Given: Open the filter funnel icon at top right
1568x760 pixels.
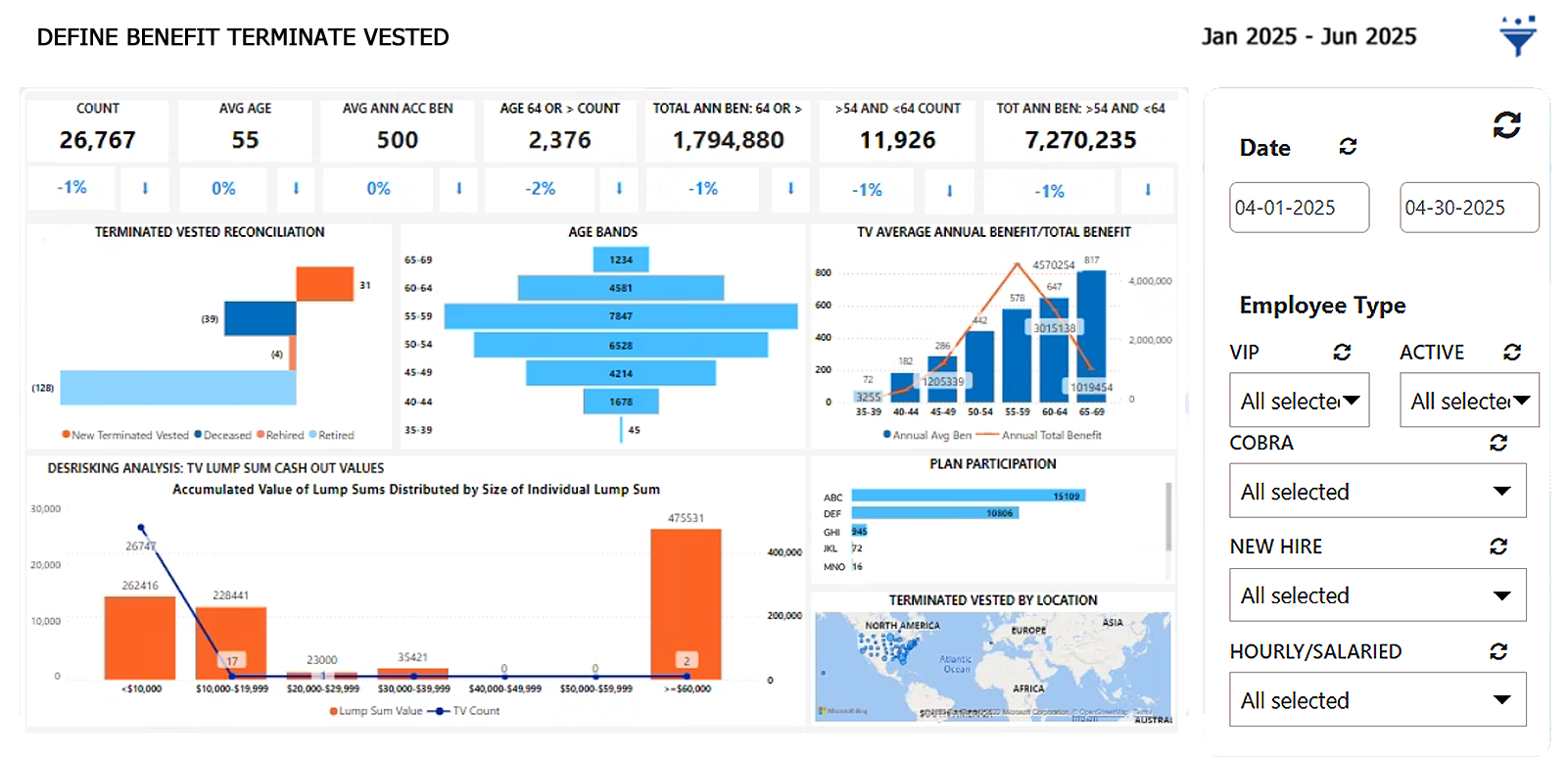Looking at the screenshot, I should point(1517,37).
